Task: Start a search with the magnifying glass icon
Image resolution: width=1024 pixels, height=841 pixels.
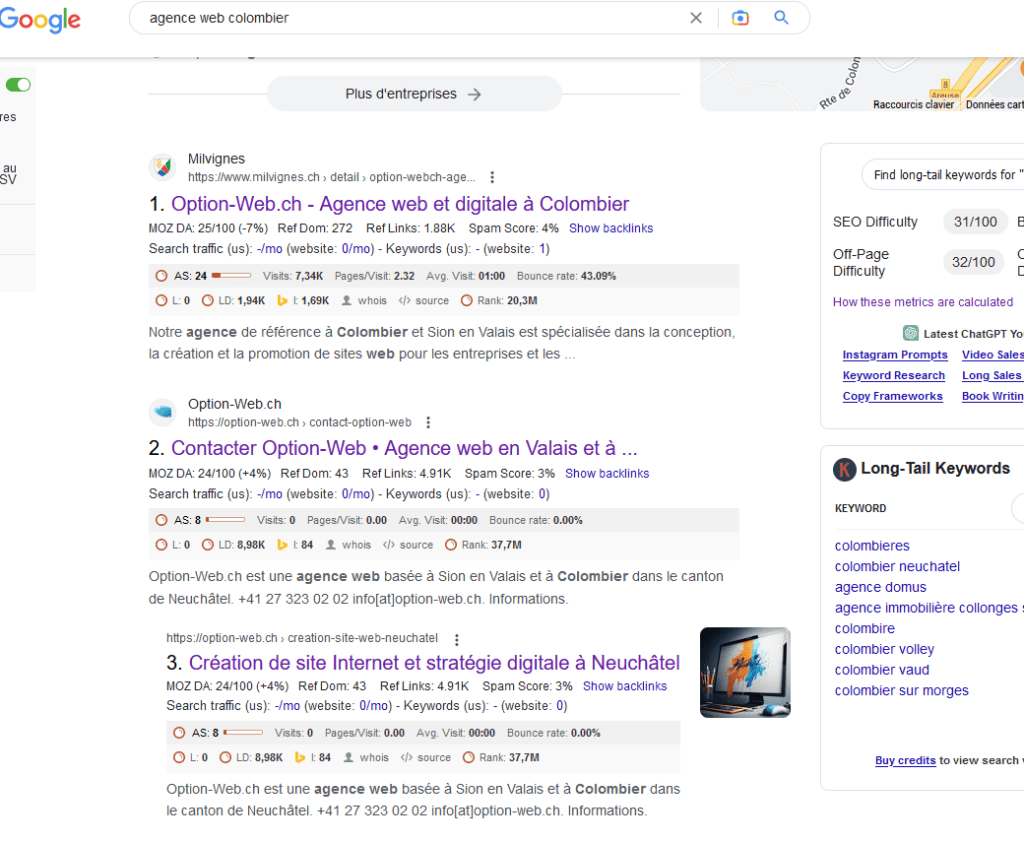Action: click(x=781, y=17)
